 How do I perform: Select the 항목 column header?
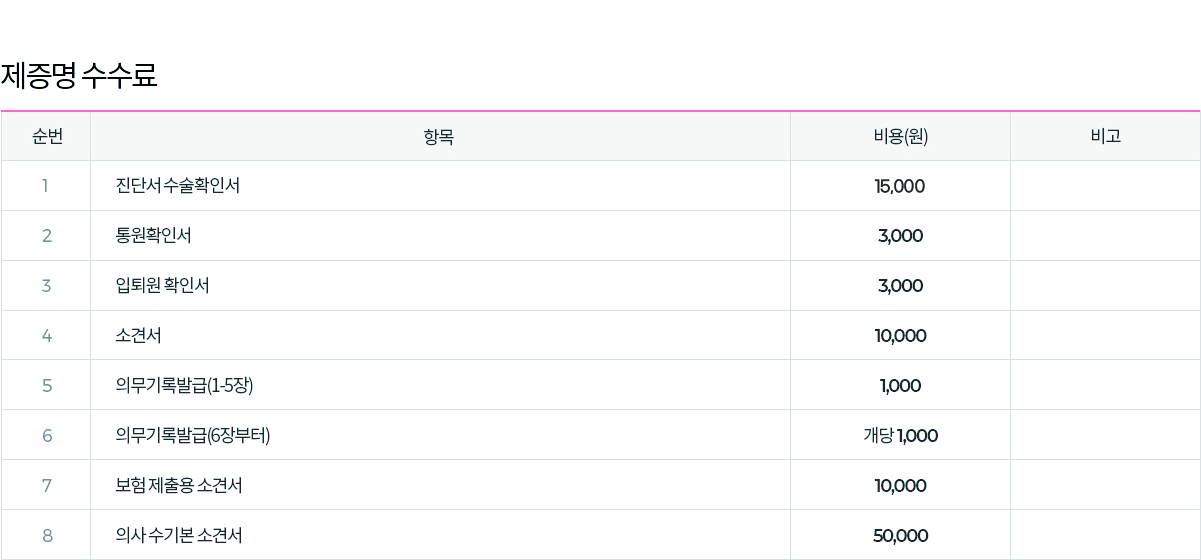tap(439, 137)
